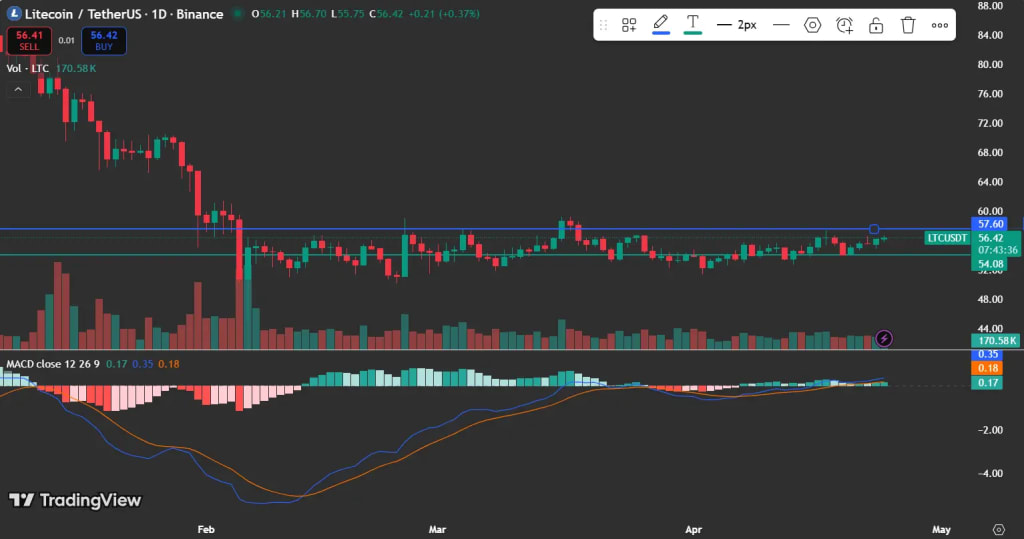Click the red 56.41 SELL button

[x=29, y=41]
